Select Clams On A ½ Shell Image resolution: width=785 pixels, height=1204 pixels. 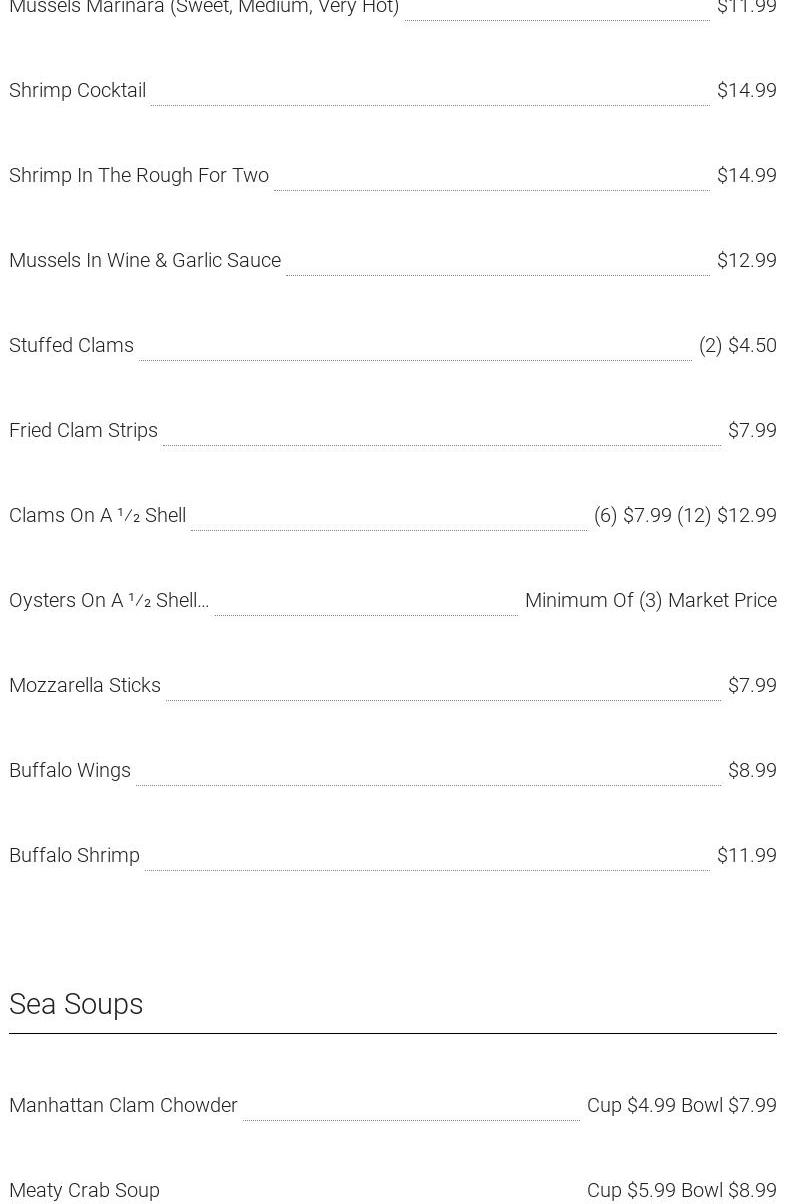97,515
